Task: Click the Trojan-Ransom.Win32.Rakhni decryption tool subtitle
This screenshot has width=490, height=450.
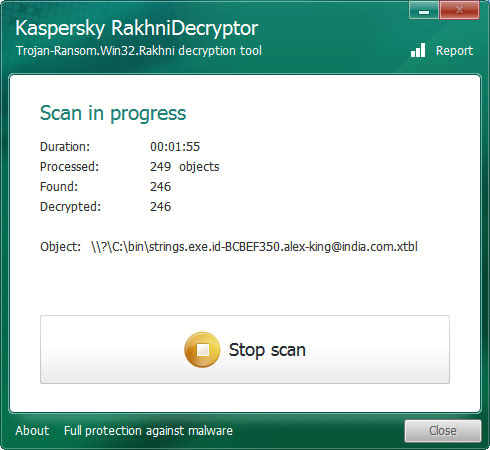Action: tap(139, 51)
